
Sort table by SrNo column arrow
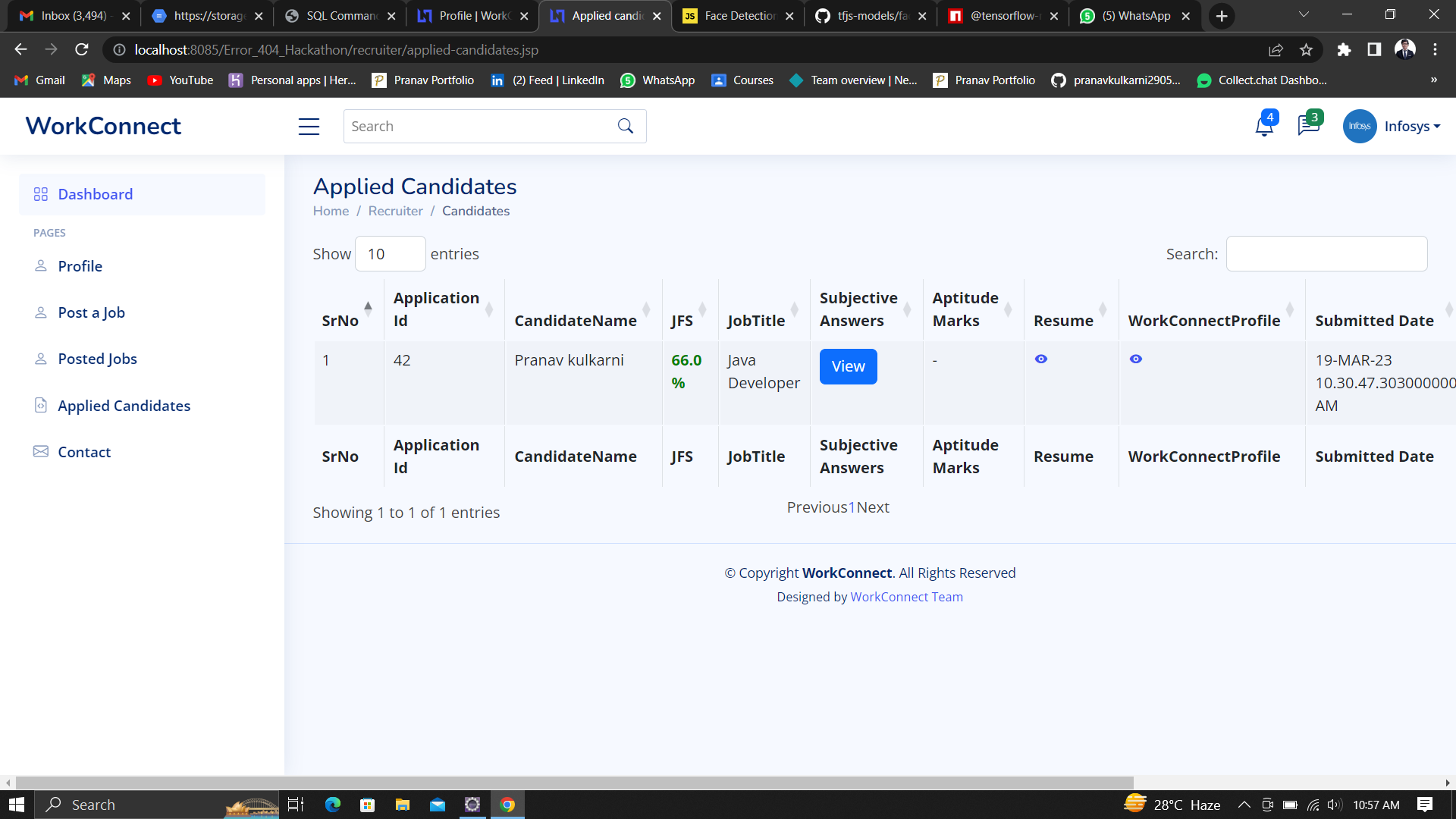tap(368, 308)
